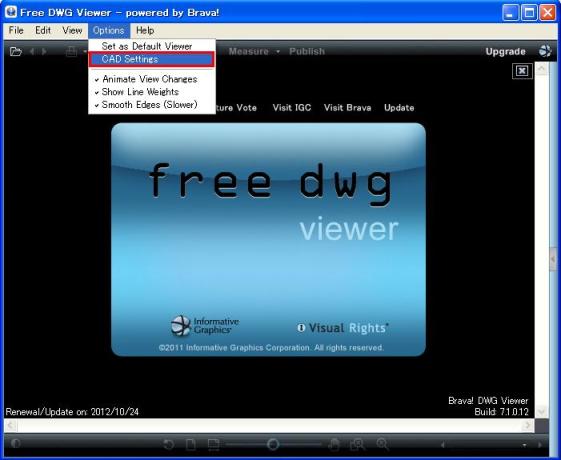
Task: Click the vertical scrollbar down arrow
Action: (541, 412)
